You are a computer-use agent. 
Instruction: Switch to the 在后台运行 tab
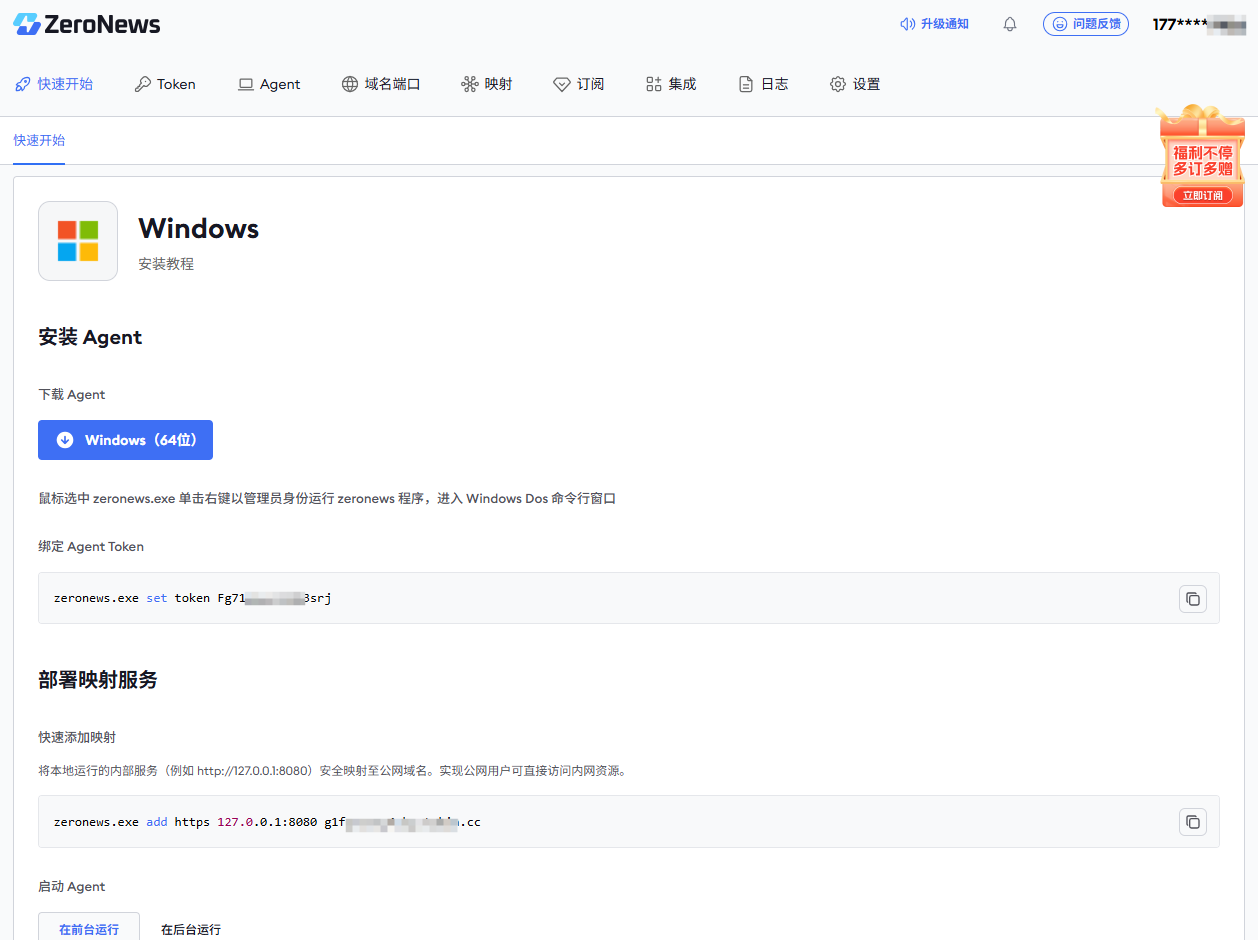point(191,929)
